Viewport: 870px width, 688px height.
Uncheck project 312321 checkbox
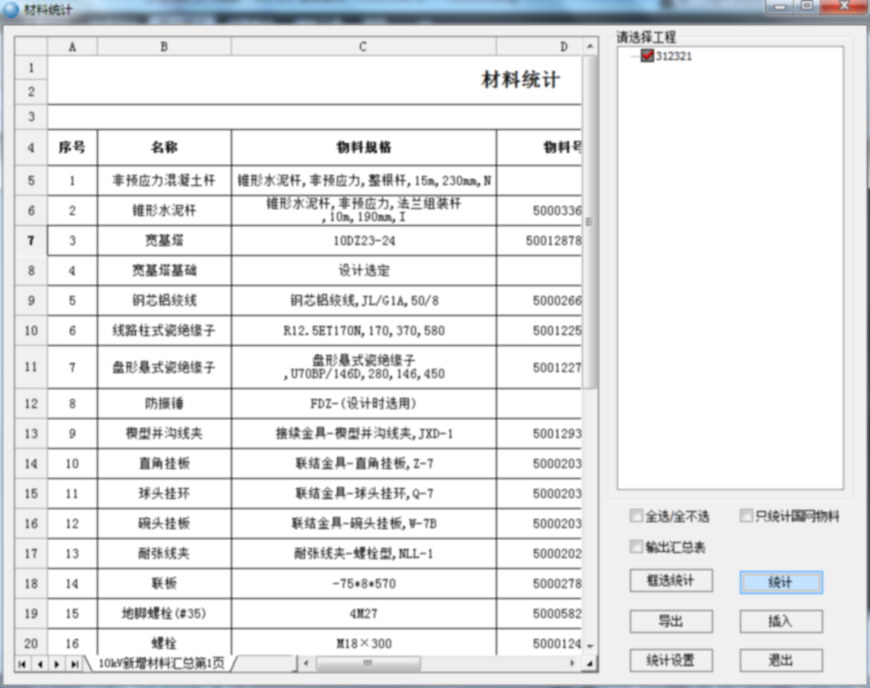pyautogui.click(x=647, y=56)
